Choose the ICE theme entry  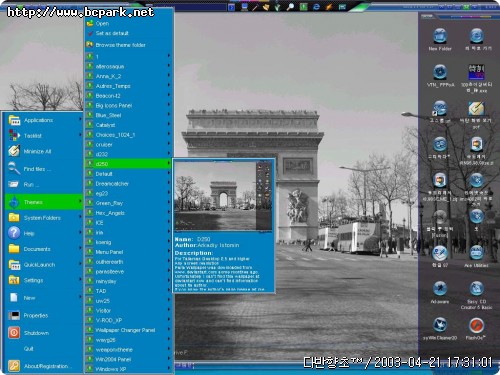(x=128, y=222)
